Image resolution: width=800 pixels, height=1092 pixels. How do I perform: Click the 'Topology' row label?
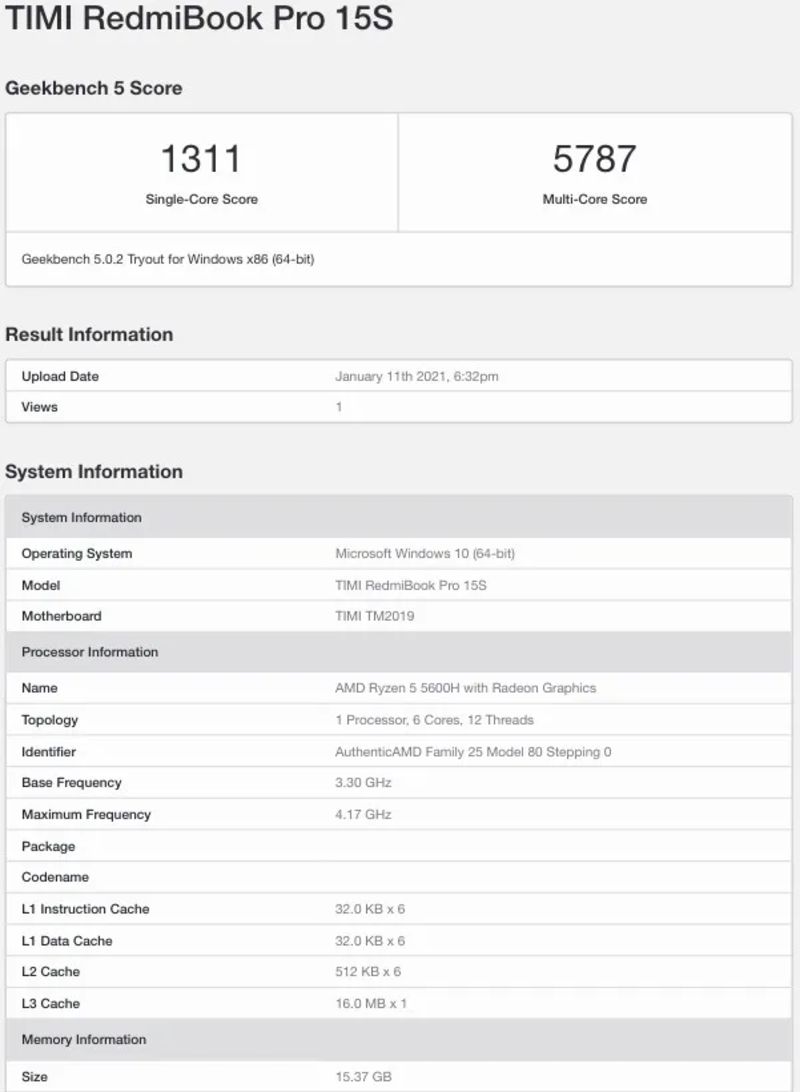click(x=49, y=720)
